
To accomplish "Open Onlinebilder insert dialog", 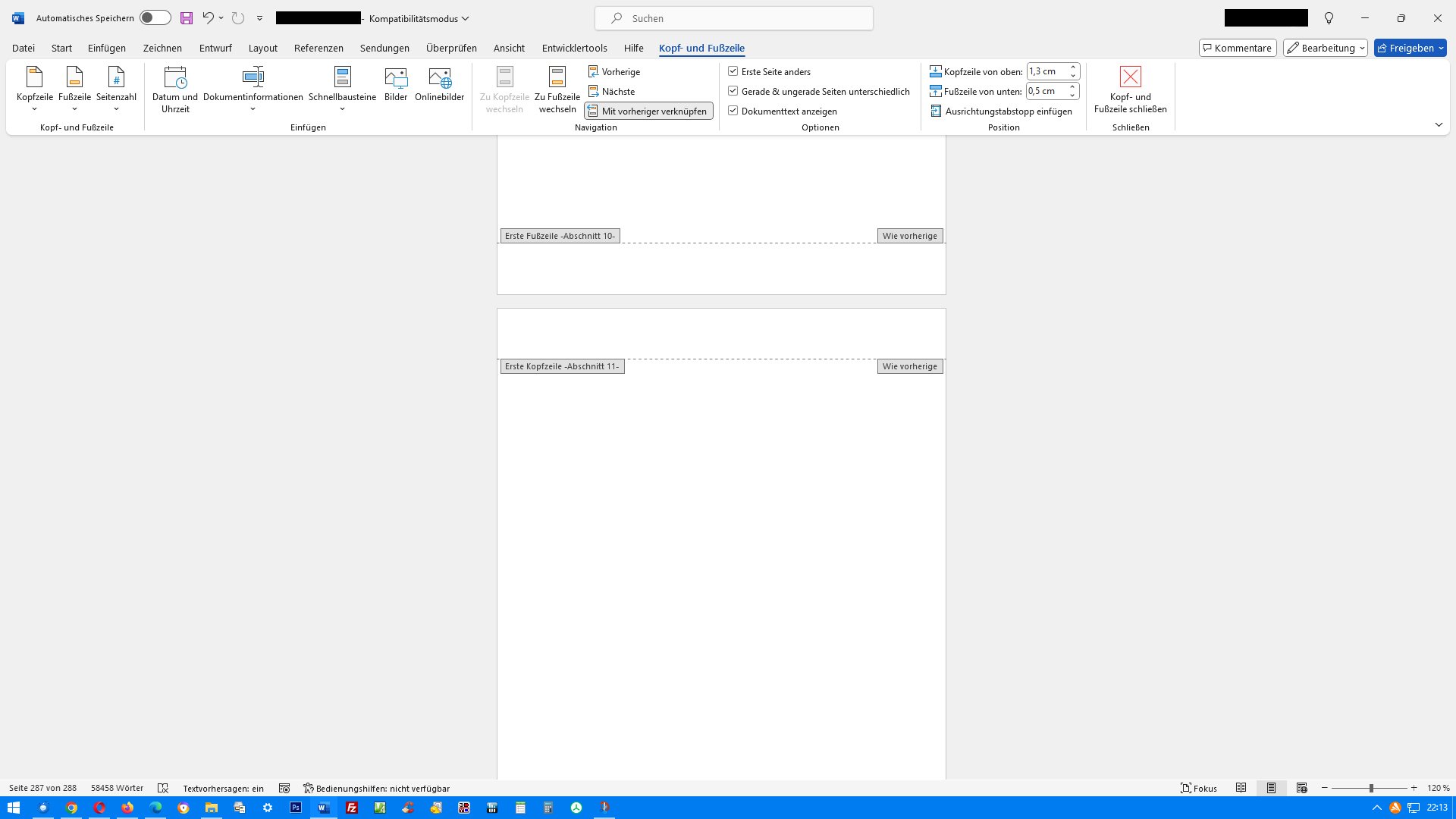I will click(x=439, y=83).
